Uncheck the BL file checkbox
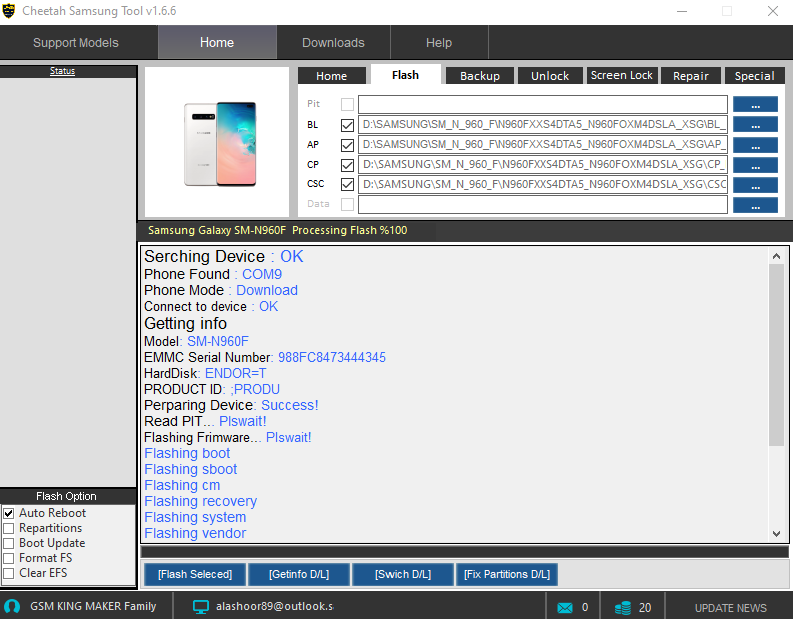This screenshot has width=793, height=619. (x=347, y=125)
